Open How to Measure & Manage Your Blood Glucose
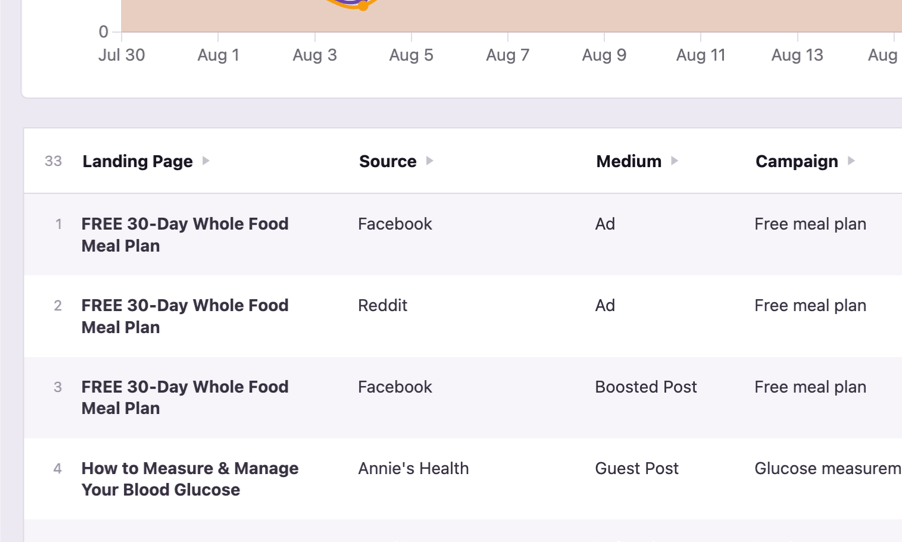Viewport: 902px width, 542px height. (189, 479)
